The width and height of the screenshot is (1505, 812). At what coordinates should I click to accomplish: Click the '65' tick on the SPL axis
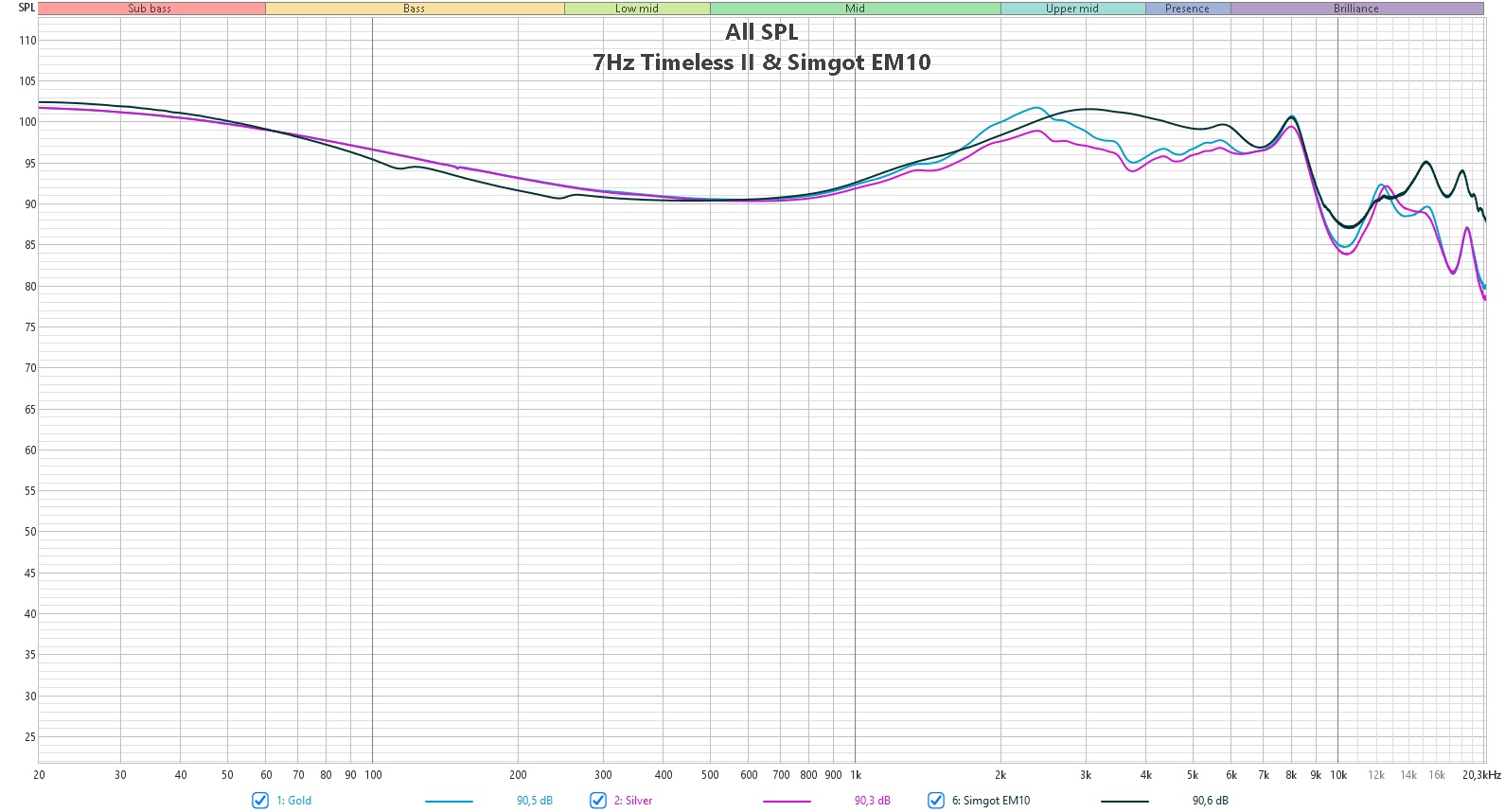click(x=30, y=410)
